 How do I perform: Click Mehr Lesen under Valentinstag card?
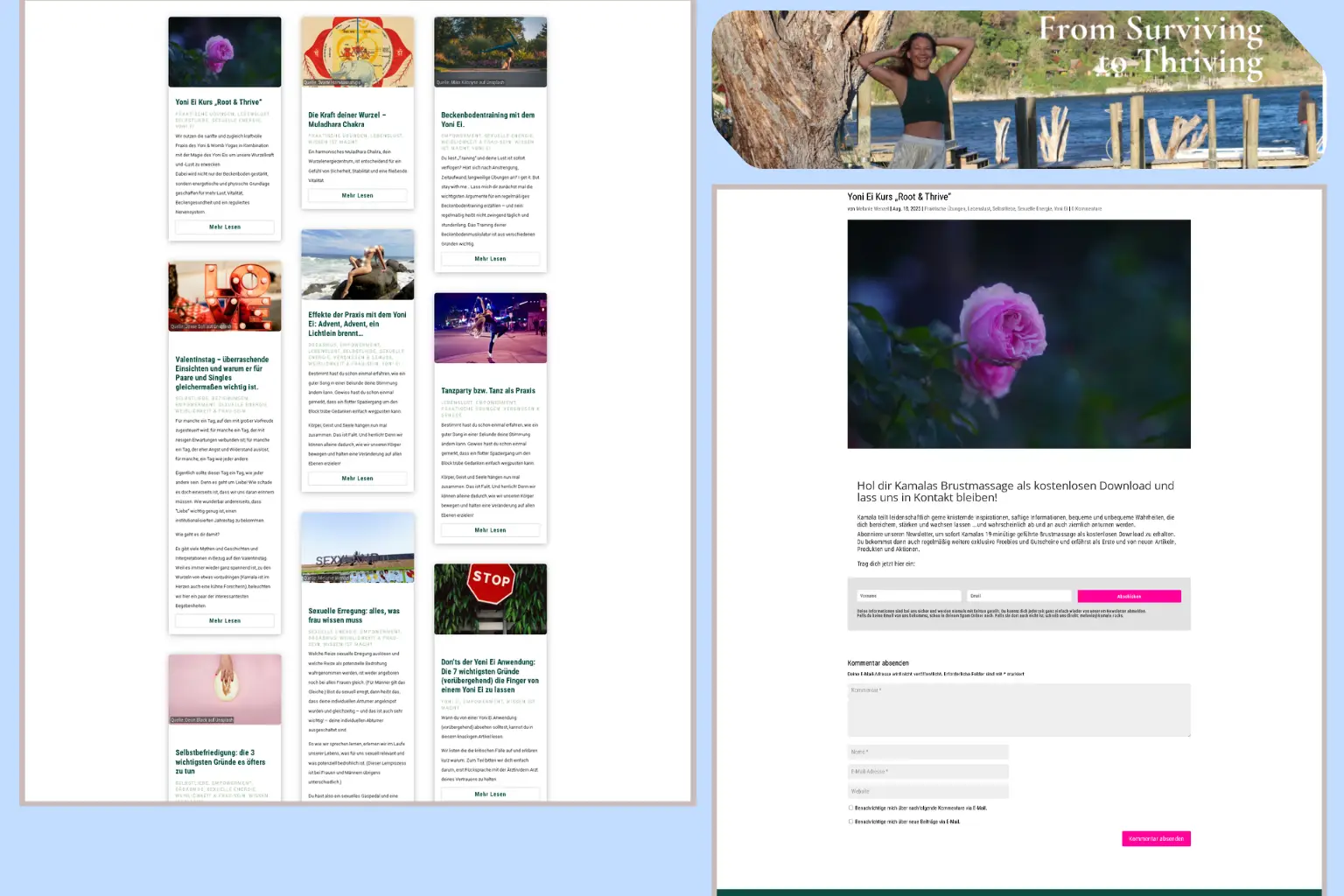225,621
